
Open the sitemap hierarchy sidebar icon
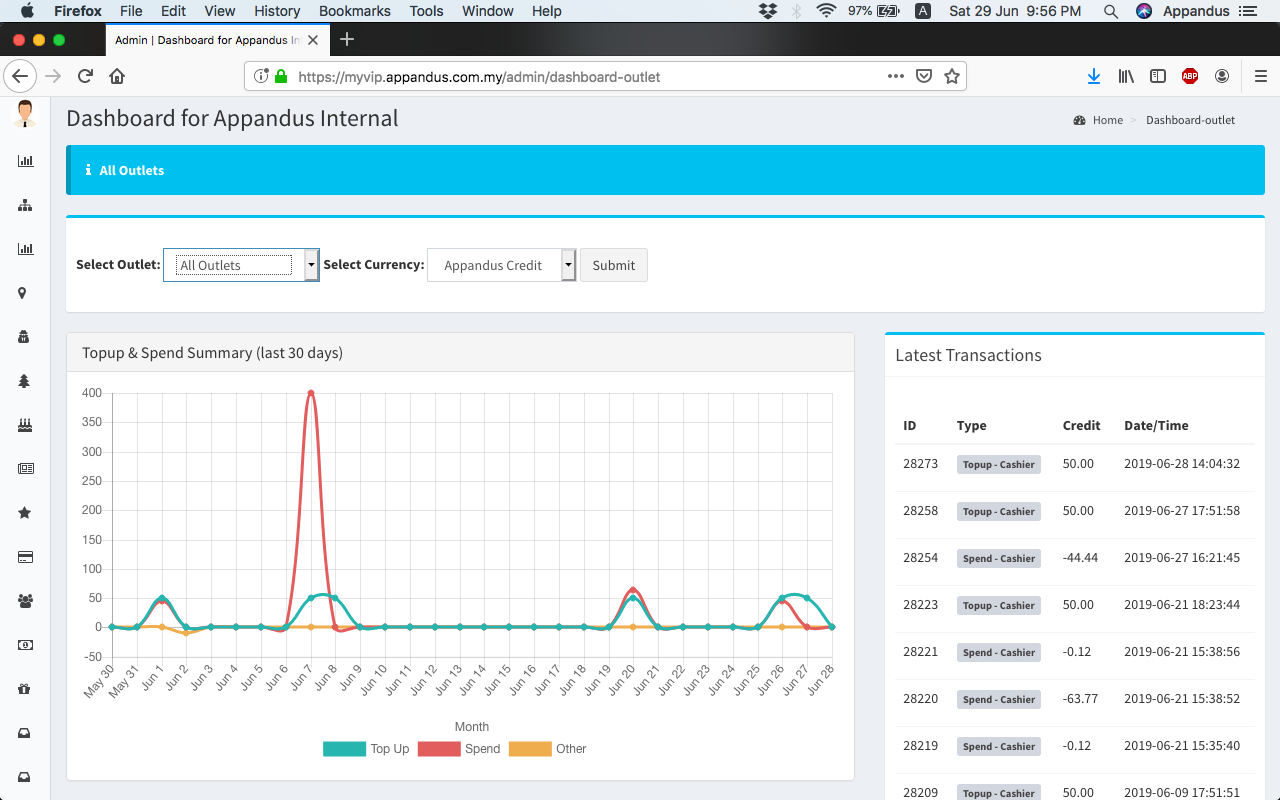25,205
